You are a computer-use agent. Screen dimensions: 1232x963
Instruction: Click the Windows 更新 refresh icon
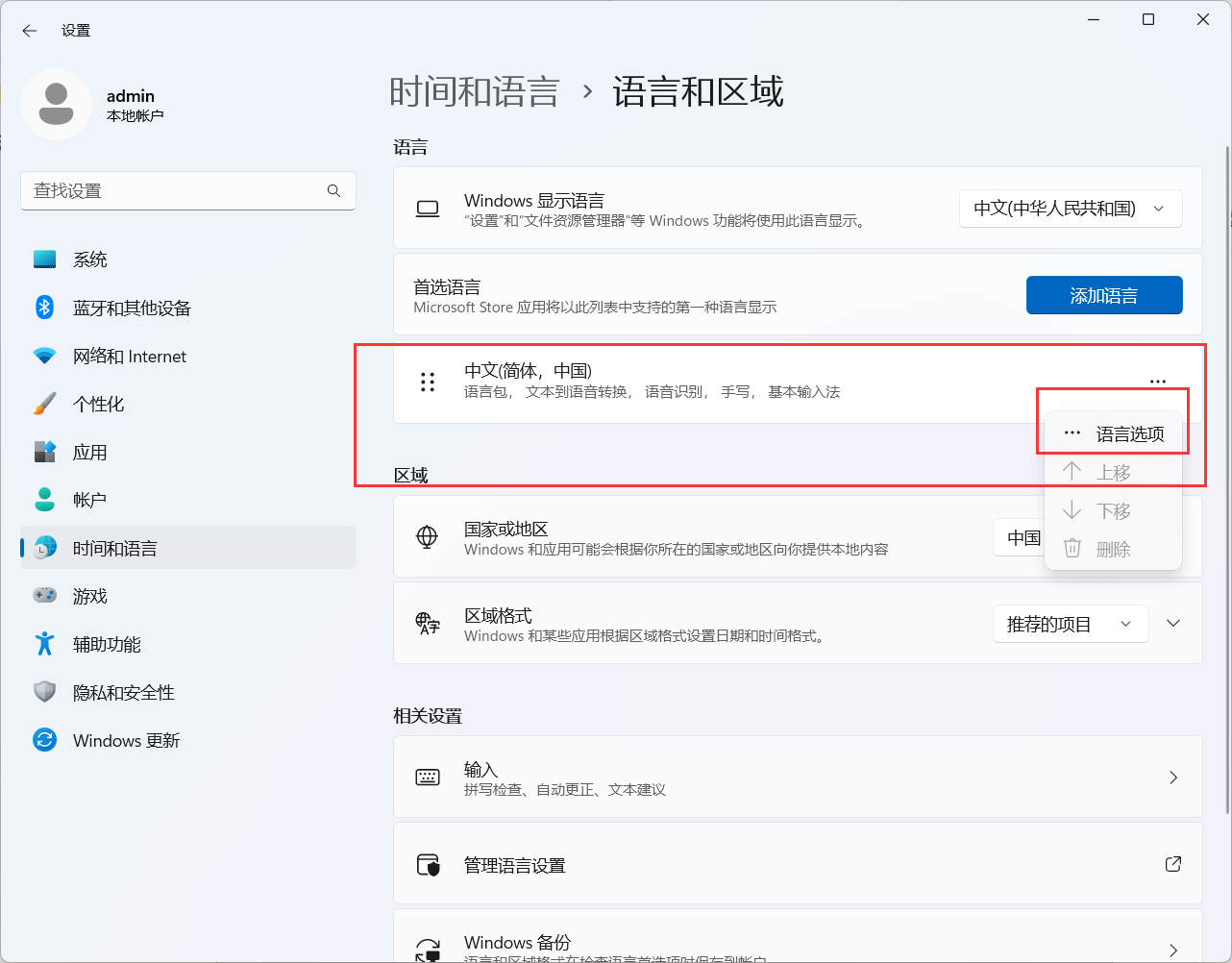[x=44, y=740]
